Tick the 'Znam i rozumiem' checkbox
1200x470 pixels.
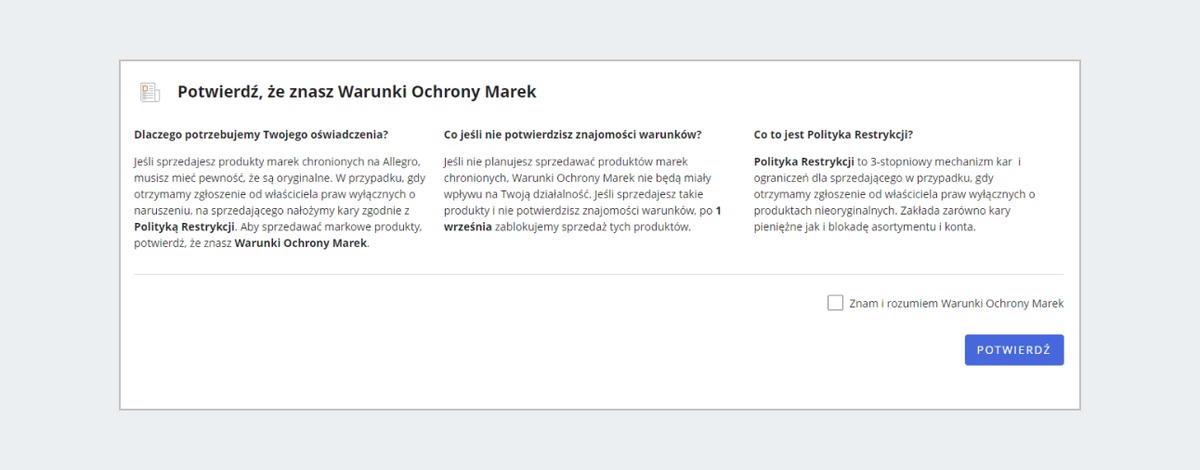[x=835, y=303]
